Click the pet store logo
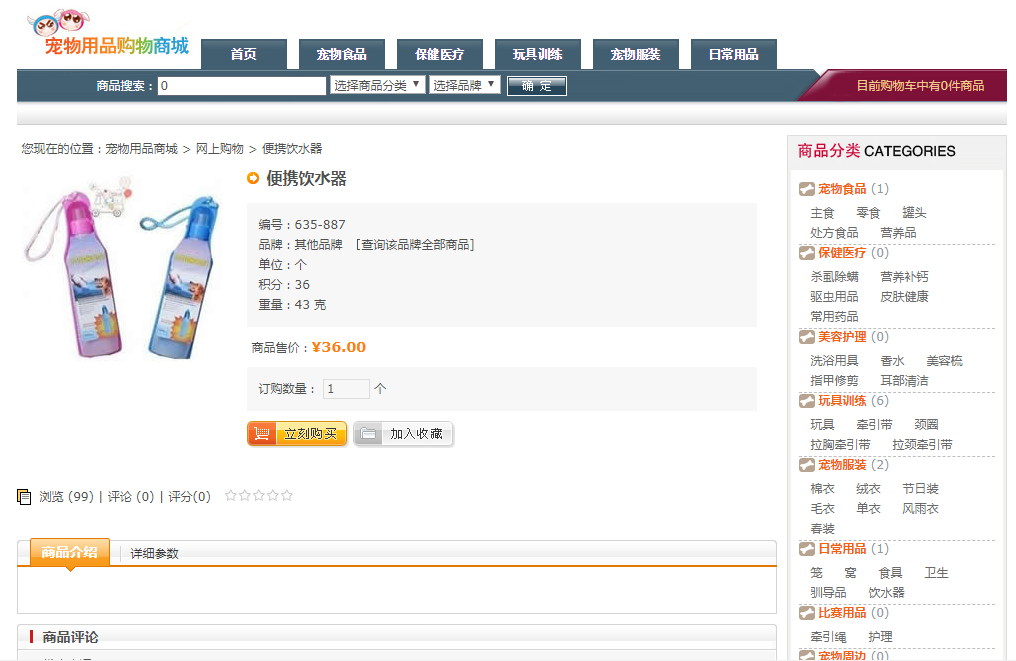1016x661 pixels. (x=108, y=33)
